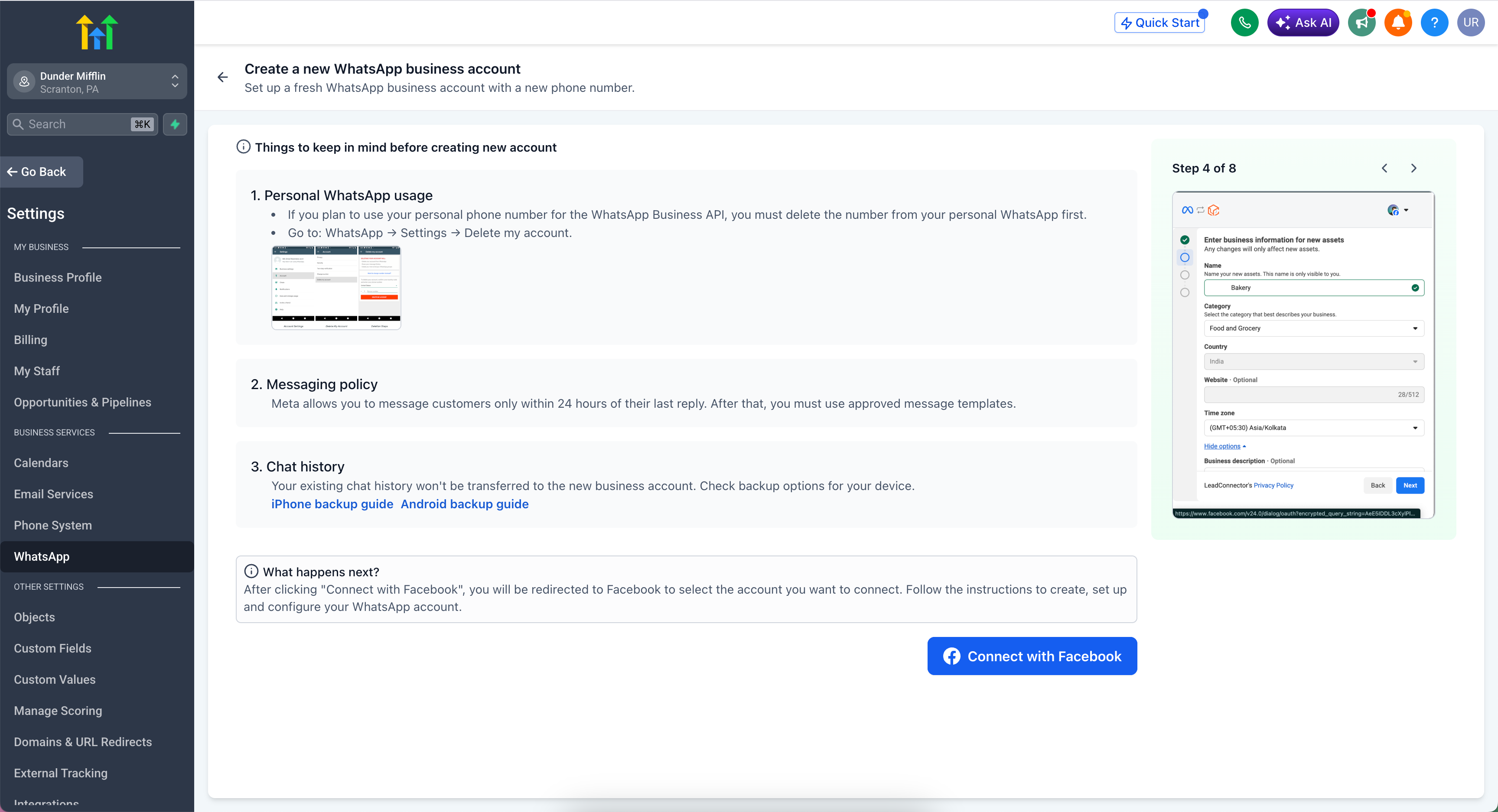Open Business Profile in settings sidebar
1498x812 pixels.
point(58,277)
